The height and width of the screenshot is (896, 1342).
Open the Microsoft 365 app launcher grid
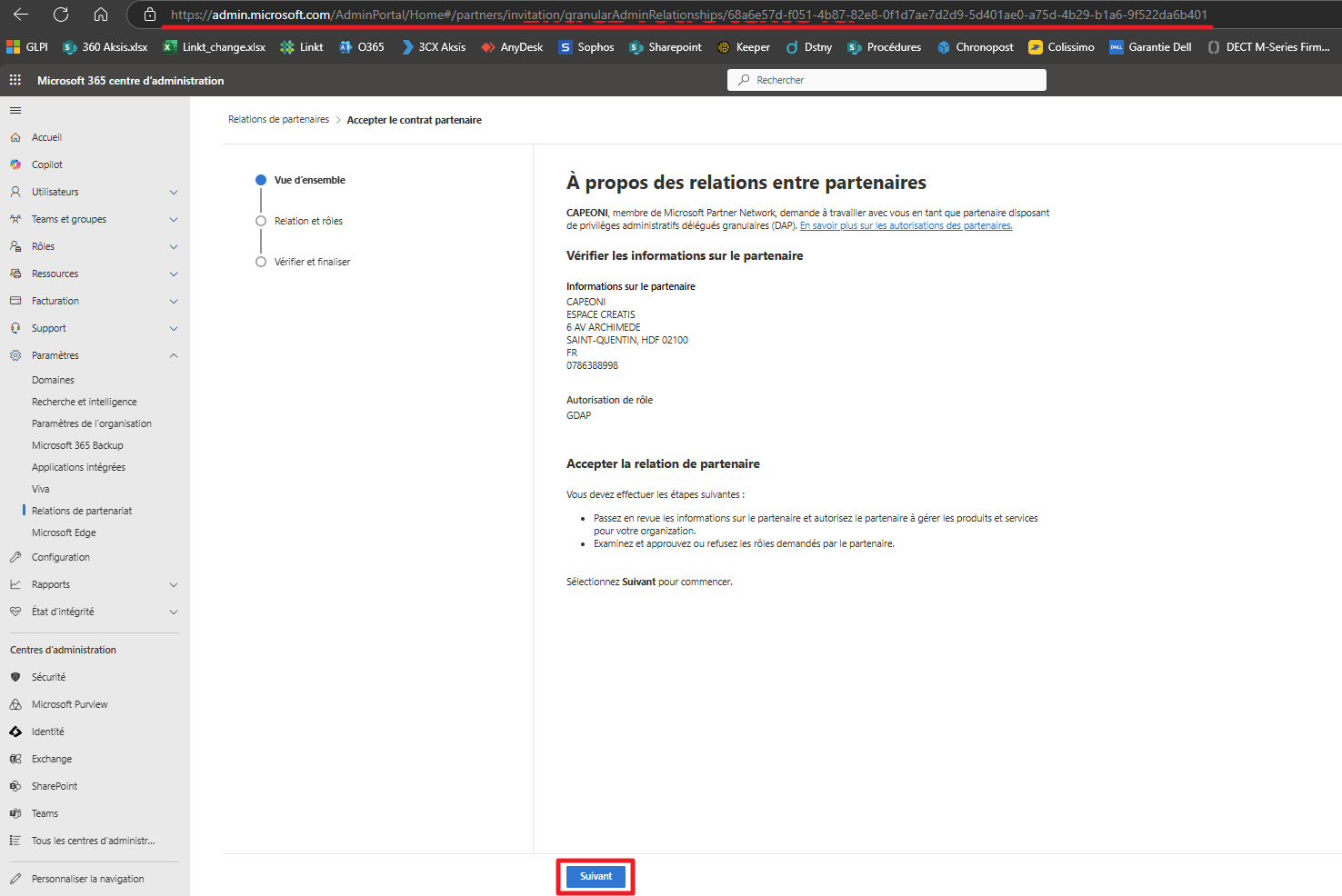point(15,80)
